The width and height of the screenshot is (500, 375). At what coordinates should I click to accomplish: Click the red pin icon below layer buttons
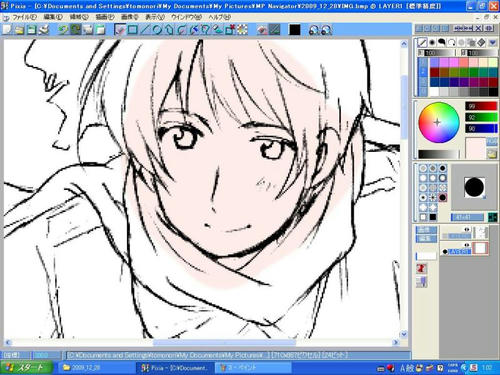(x=421, y=268)
